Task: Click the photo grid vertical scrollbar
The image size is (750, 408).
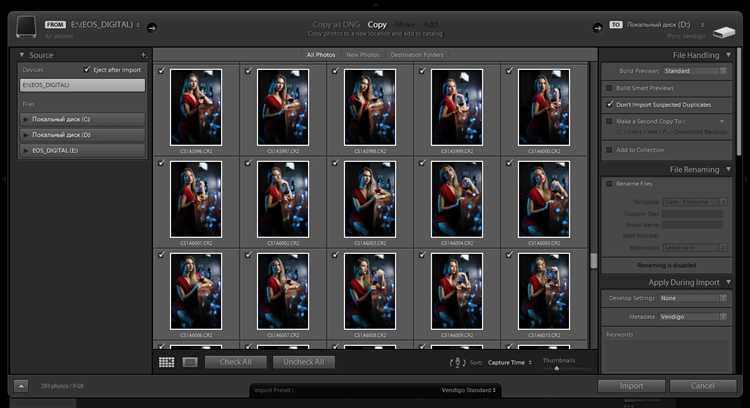Action: coord(594,261)
